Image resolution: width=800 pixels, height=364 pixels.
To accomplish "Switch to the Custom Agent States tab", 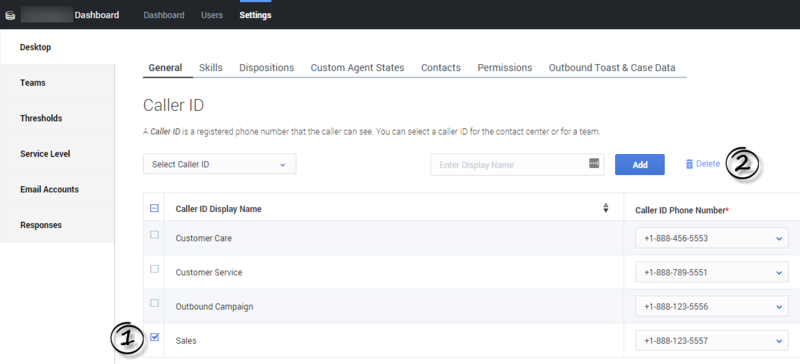I will click(357, 68).
